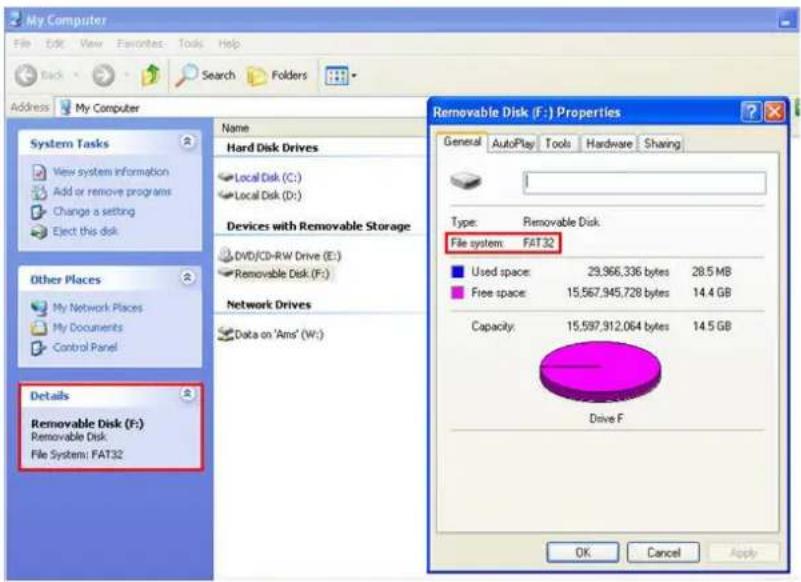
Task: Toggle the Folders pane button
Action: click(277, 76)
